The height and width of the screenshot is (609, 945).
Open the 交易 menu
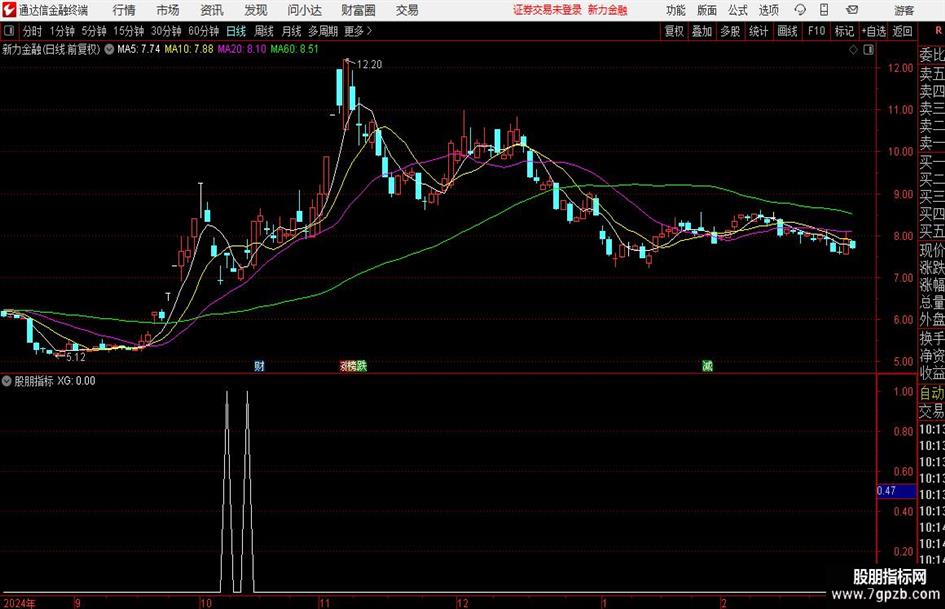point(407,10)
